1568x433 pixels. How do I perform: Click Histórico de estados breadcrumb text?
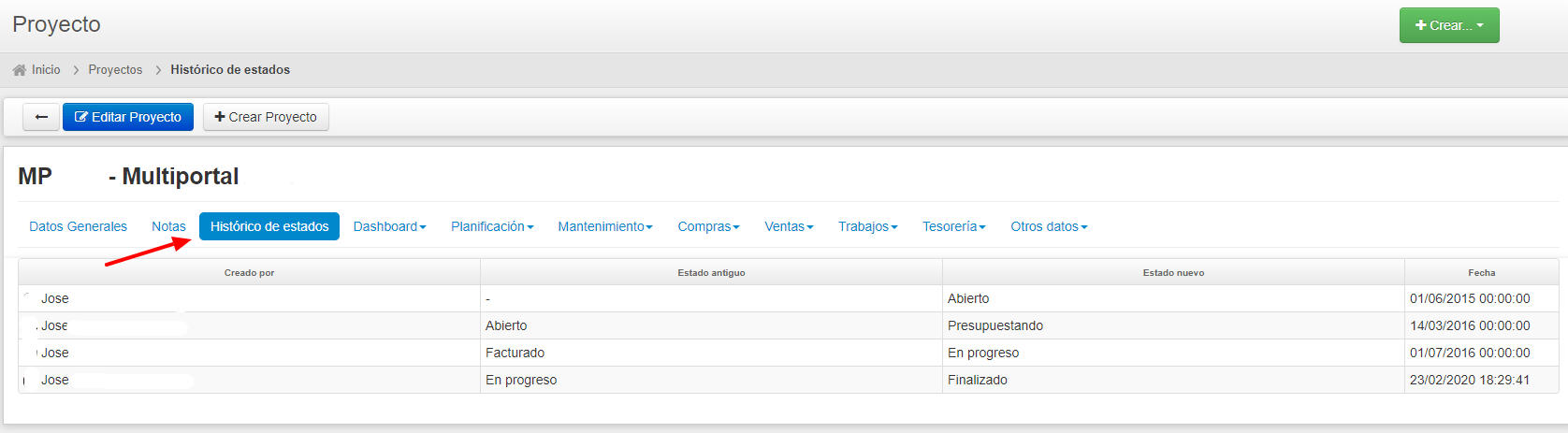click(x=230, y=70)
